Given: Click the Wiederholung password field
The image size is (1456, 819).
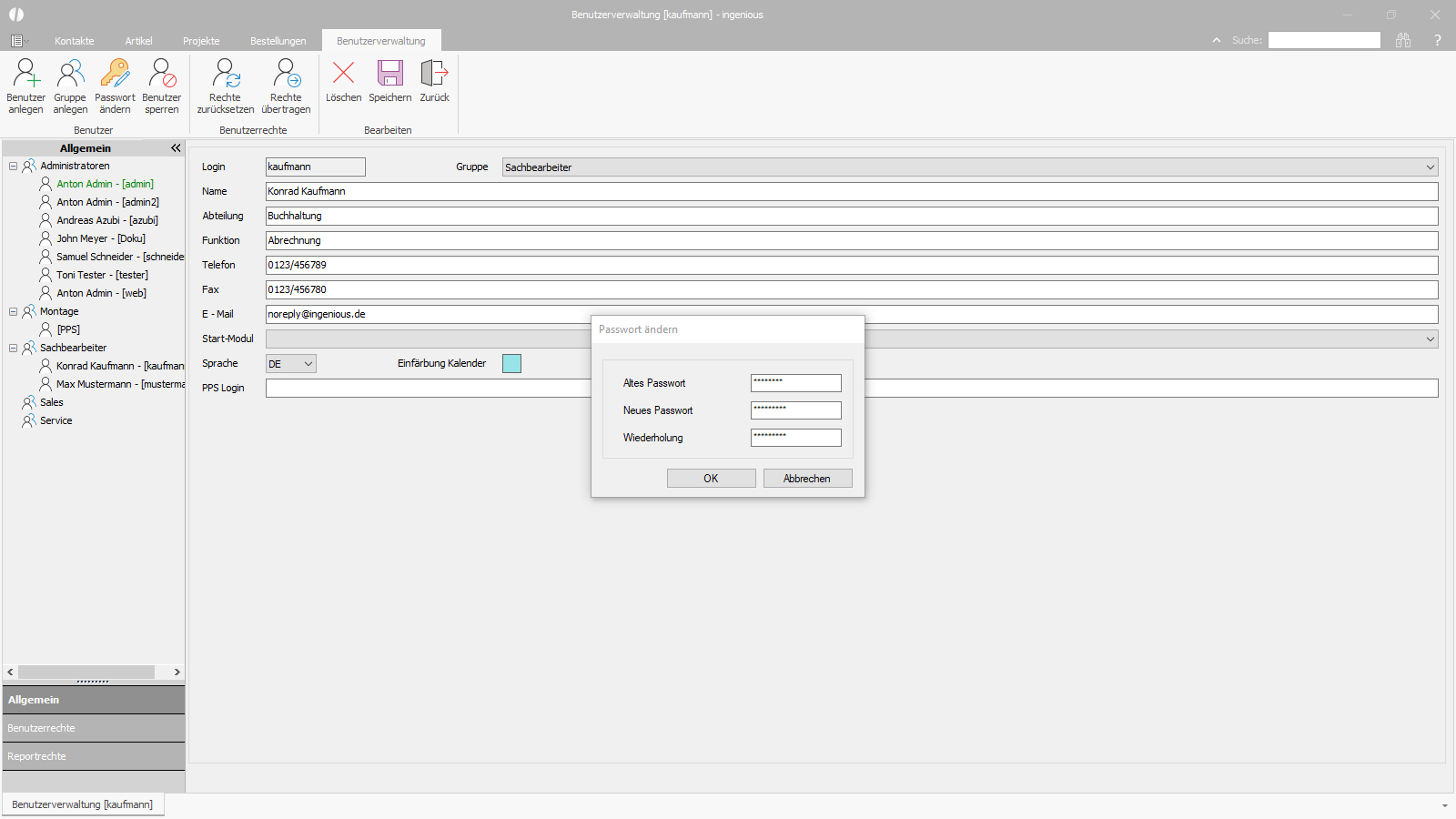Looking at the screenshot, I should click(796, 438).
